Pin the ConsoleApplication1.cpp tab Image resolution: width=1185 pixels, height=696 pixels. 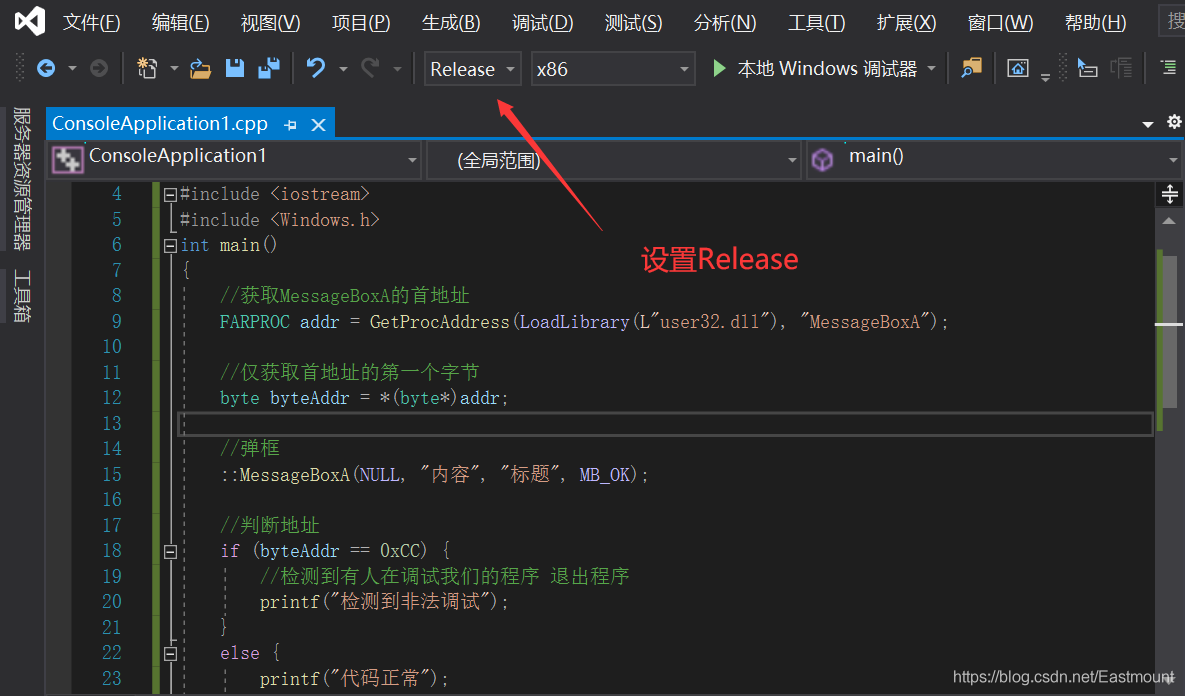pos(290,125)
